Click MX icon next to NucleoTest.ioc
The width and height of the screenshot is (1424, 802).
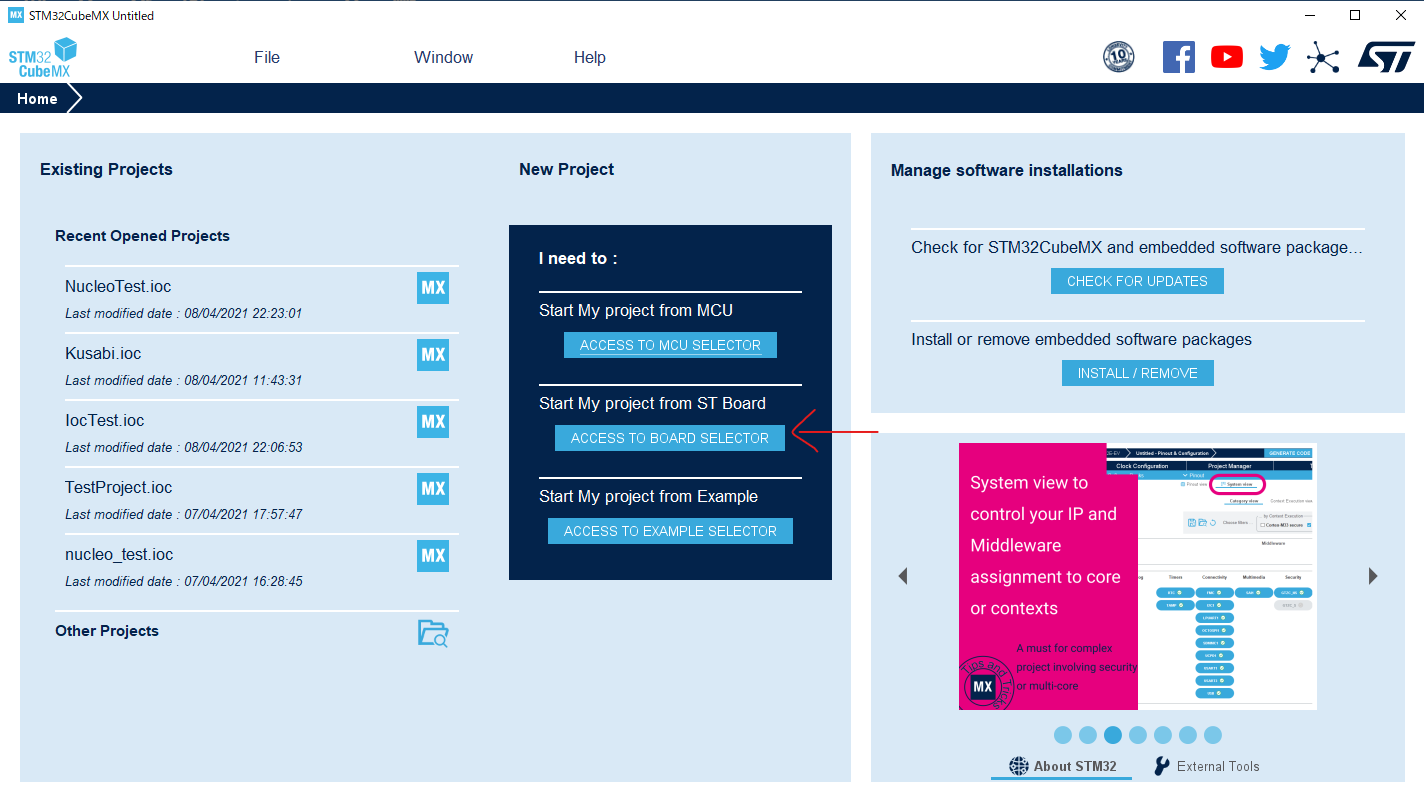433,288
